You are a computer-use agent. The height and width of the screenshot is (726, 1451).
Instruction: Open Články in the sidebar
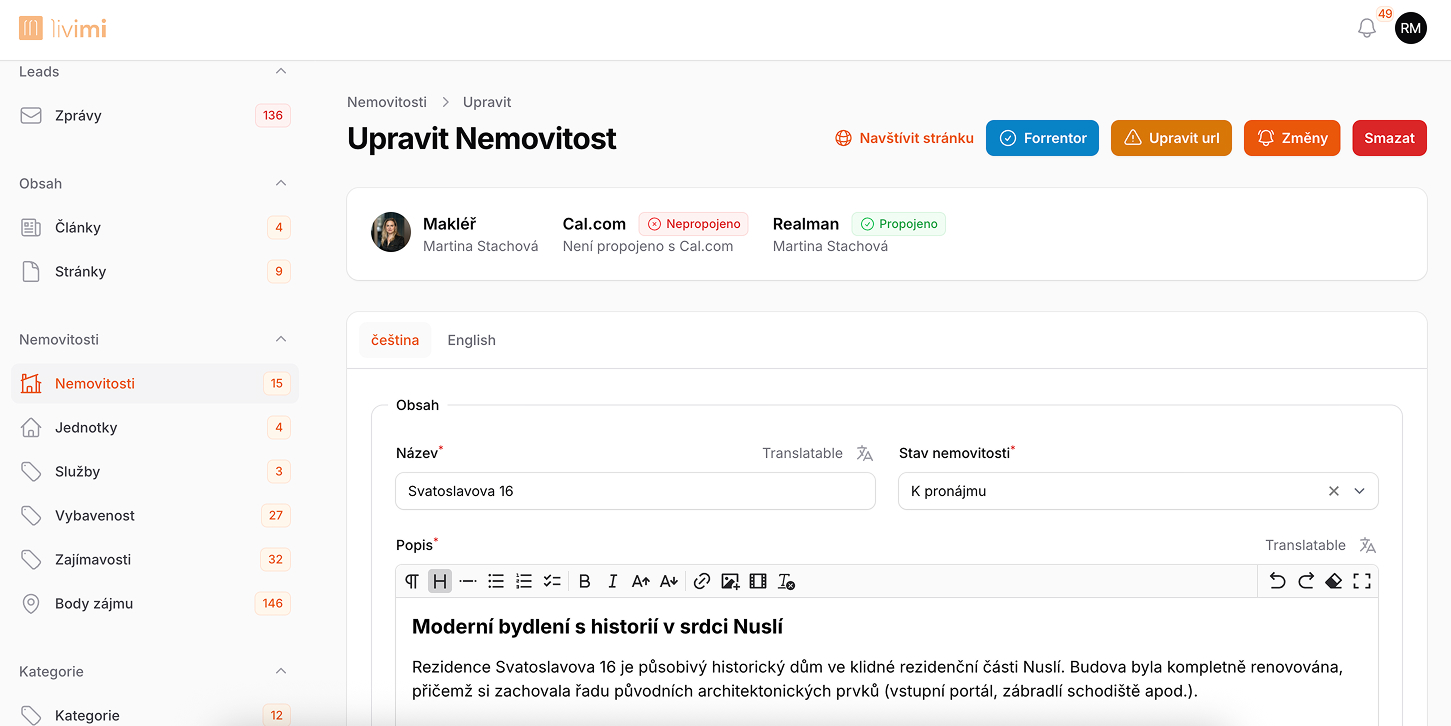(155, 227)
